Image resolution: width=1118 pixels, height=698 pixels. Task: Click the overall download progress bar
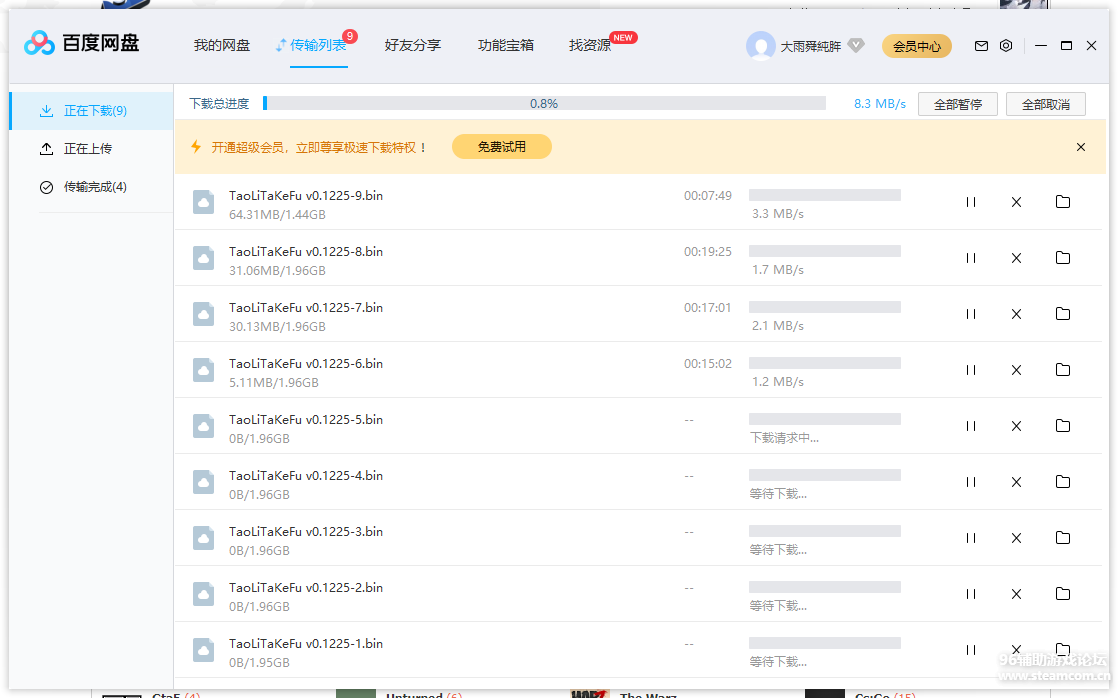click(544, 103)
